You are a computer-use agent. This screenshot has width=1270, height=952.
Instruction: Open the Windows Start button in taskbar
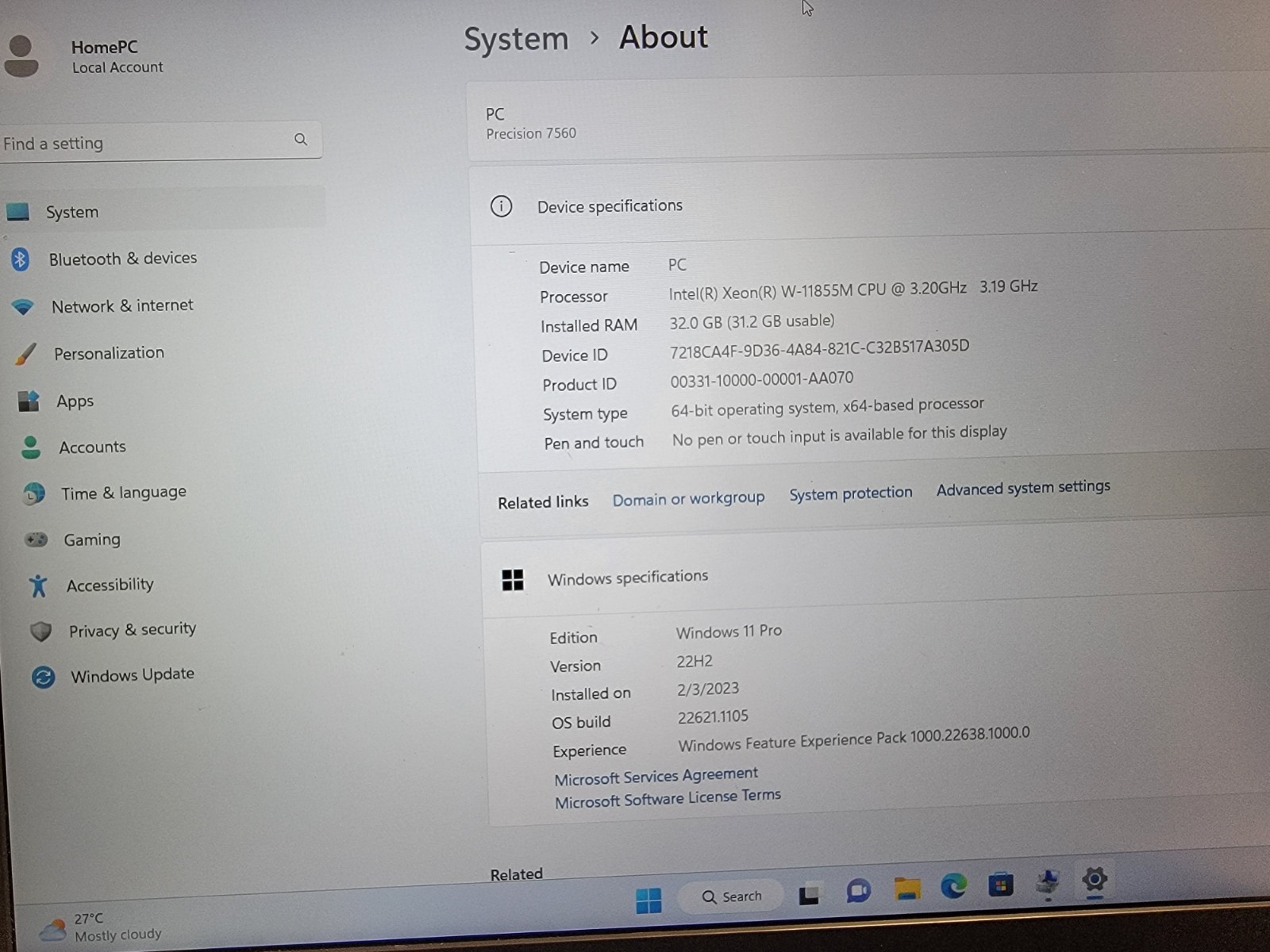(648, 900)
